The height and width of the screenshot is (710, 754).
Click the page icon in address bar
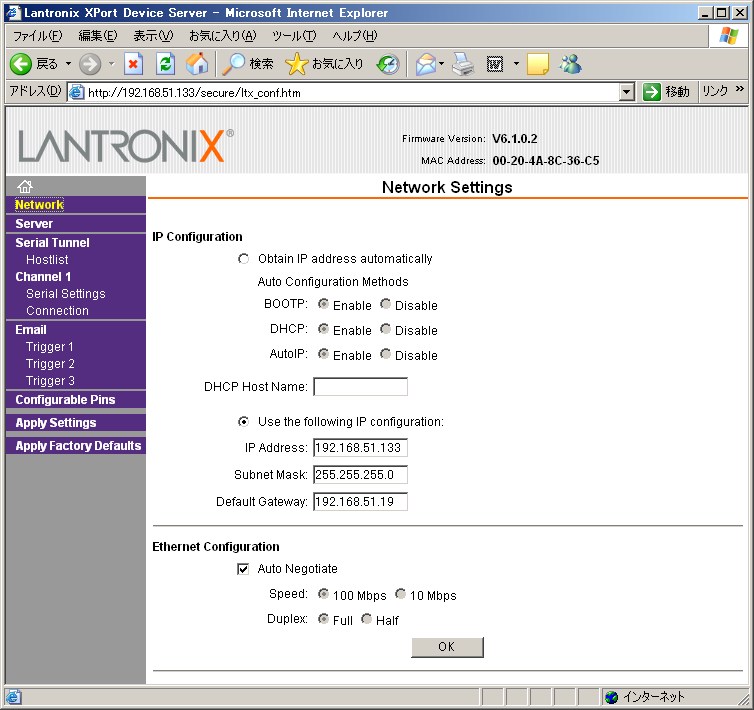[x=76, y=92]
